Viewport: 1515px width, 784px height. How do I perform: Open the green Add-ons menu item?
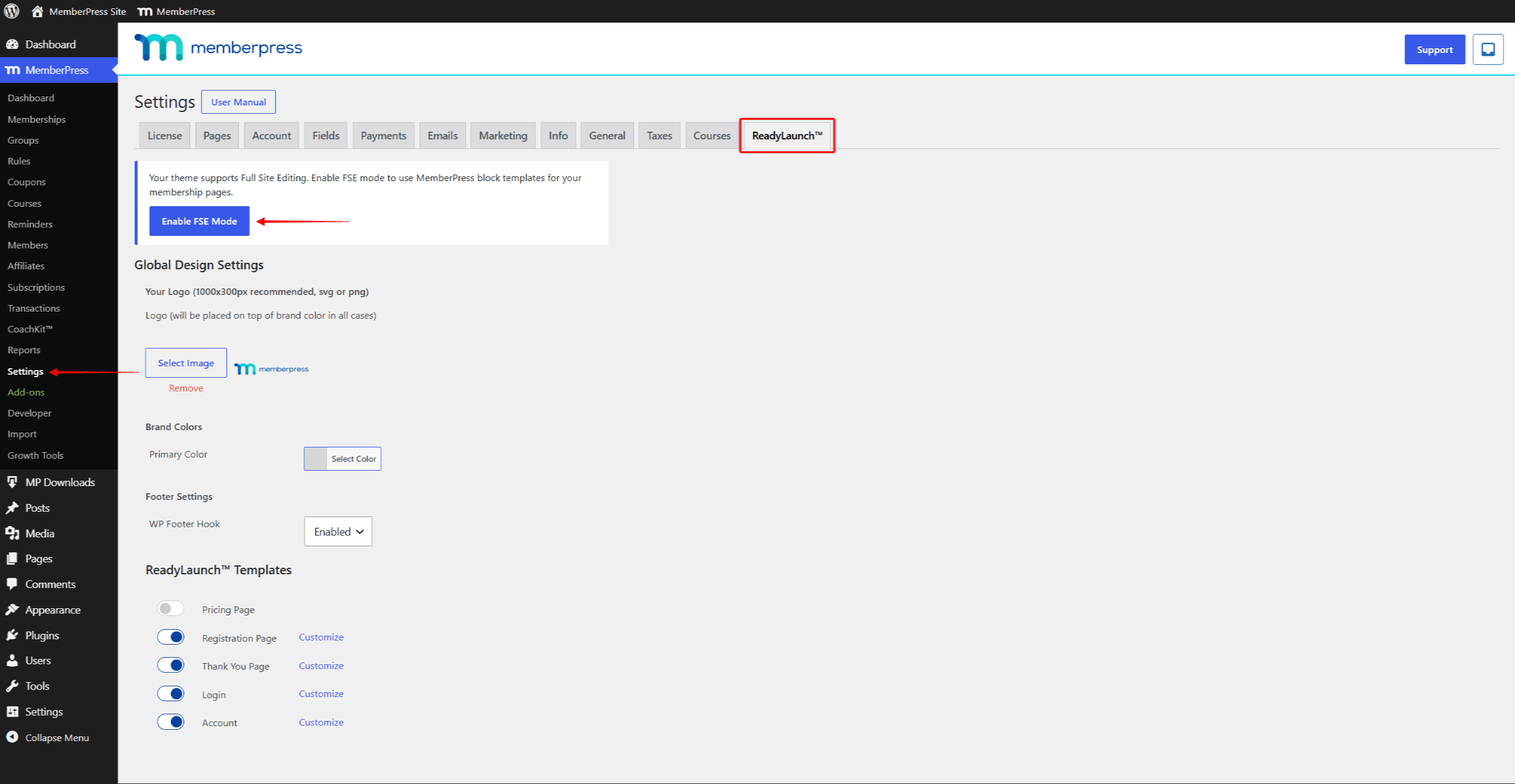click(26, 392)
